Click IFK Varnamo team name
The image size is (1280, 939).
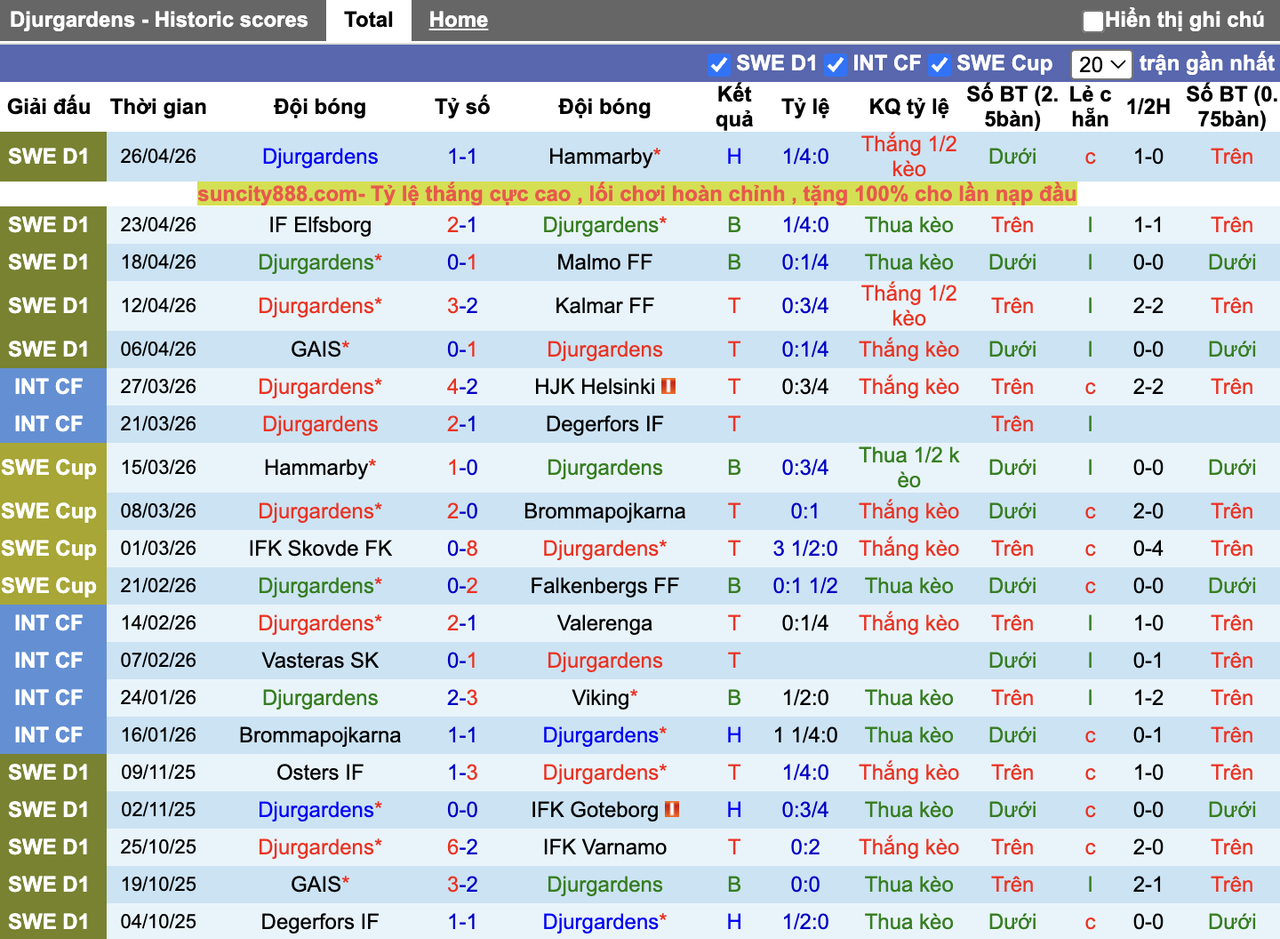click(x=605, y=848)
